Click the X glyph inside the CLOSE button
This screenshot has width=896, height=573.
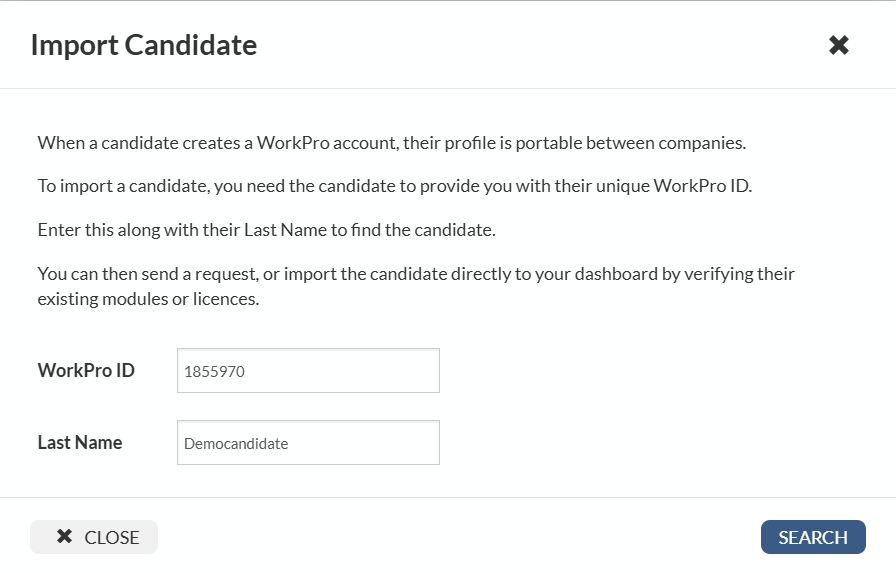(64, 537)
